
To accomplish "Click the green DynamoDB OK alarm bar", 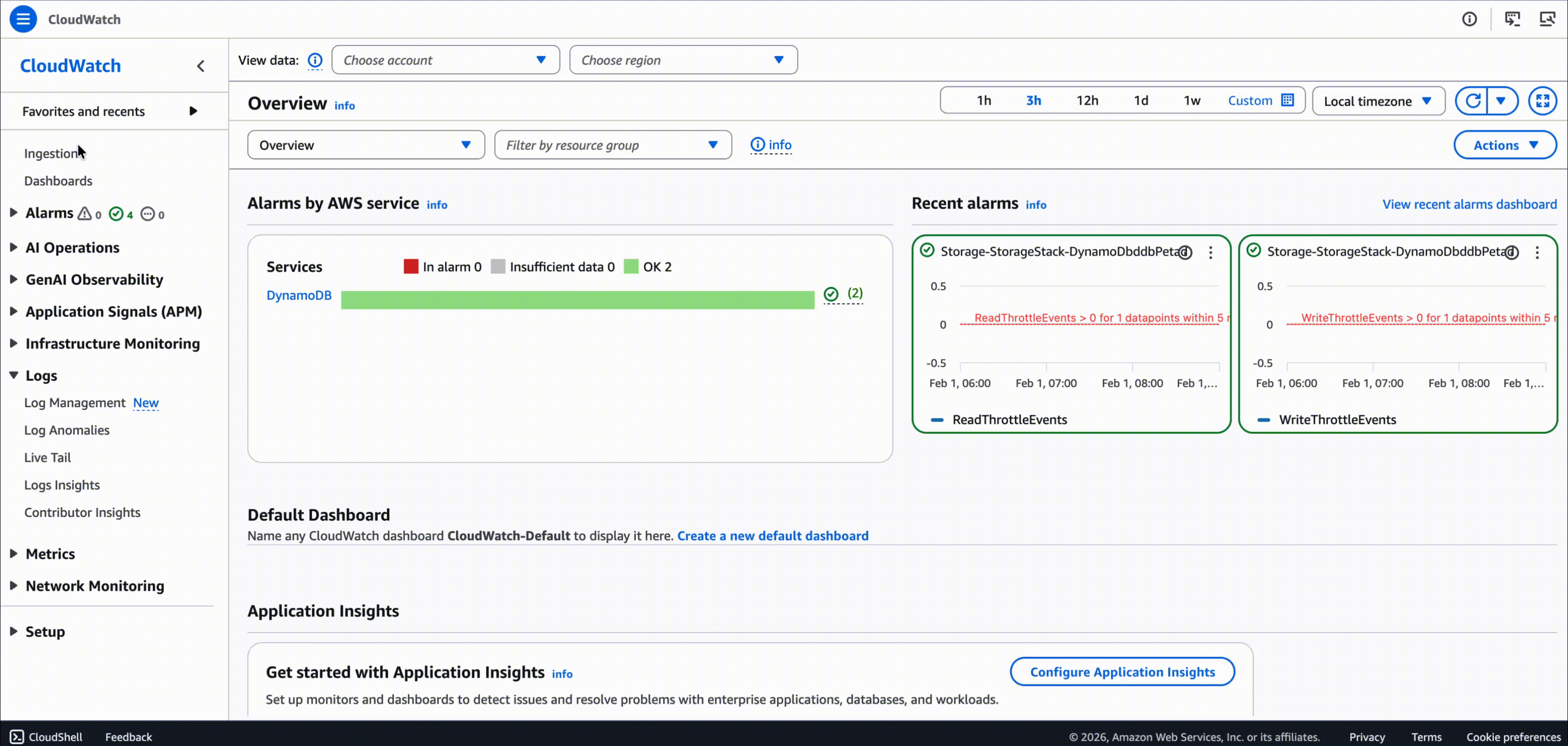I will tap(578, 300).
